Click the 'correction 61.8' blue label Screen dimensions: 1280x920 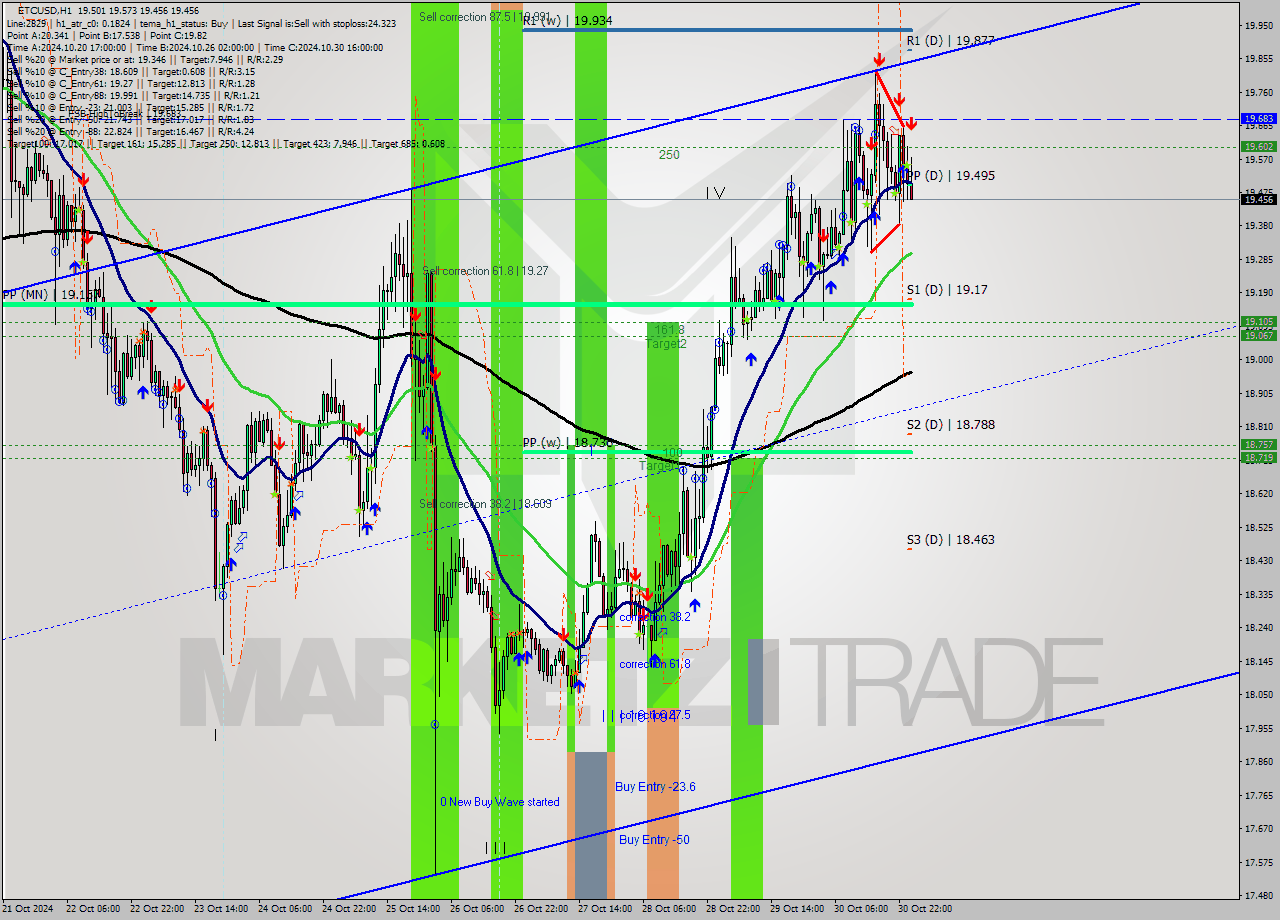[x=654, y=664]
